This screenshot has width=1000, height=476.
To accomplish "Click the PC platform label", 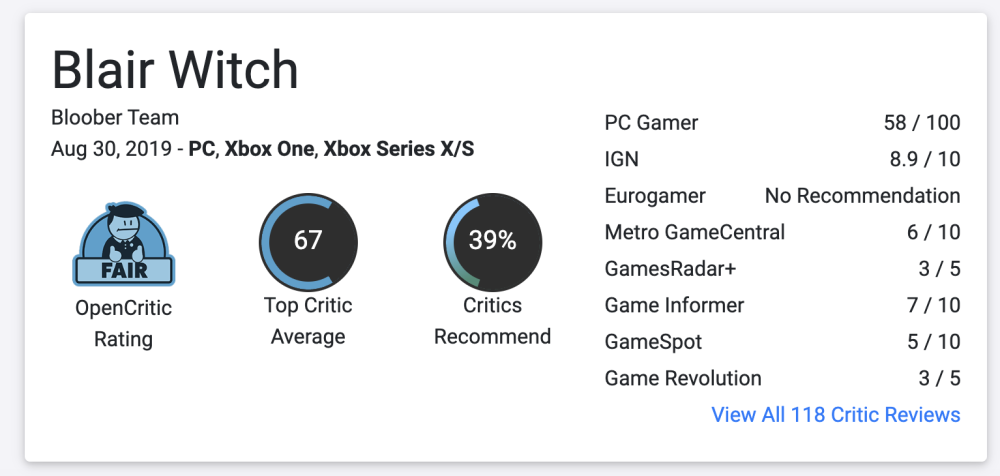I will 201,150.
